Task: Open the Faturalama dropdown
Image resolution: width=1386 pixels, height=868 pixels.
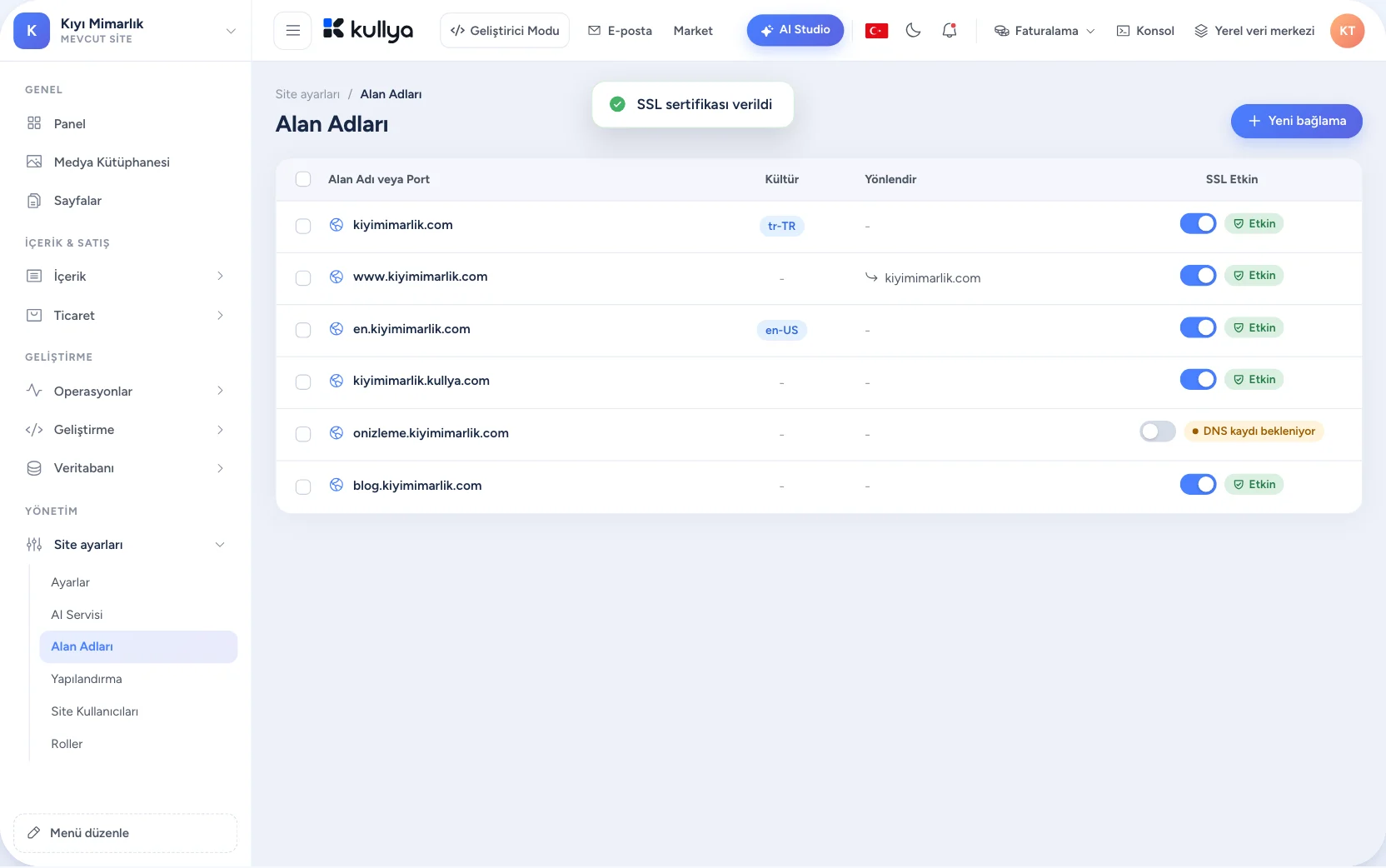Action: (x=1044, y=31)
